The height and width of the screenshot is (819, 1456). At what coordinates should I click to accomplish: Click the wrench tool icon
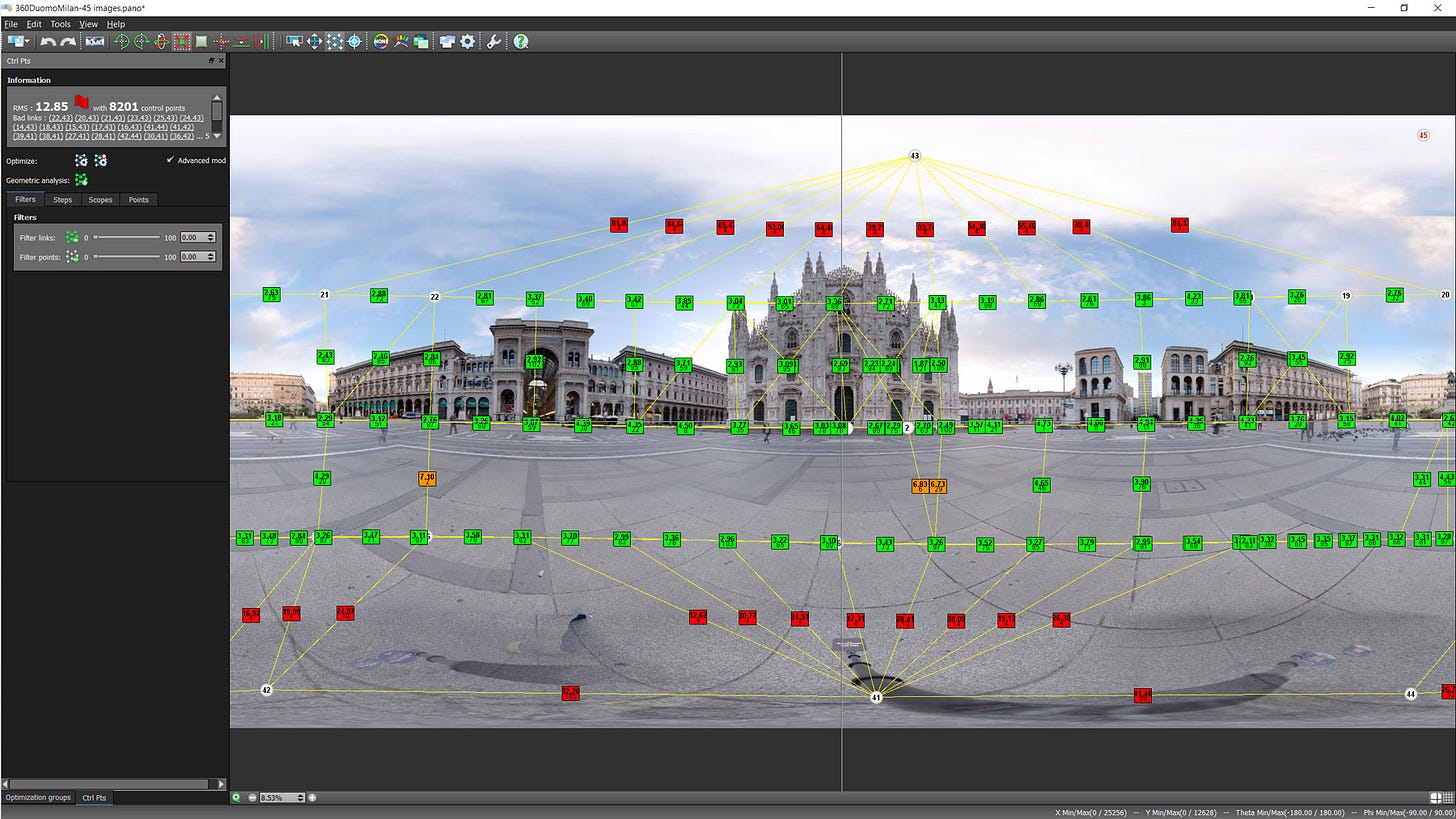(494, 41)
